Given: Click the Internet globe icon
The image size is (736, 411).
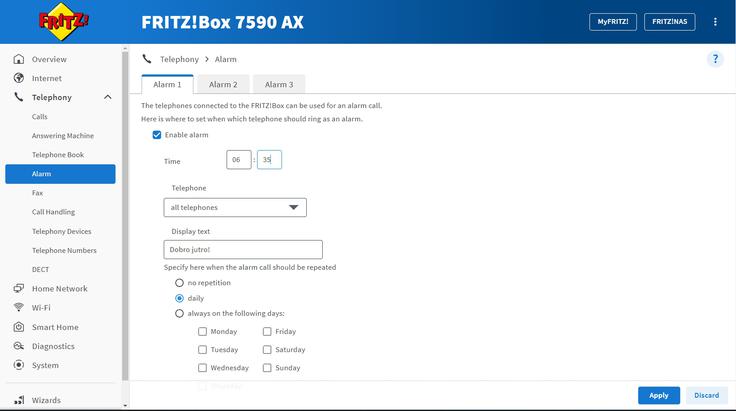Looking at the screenshot, I should pos(19,78).
